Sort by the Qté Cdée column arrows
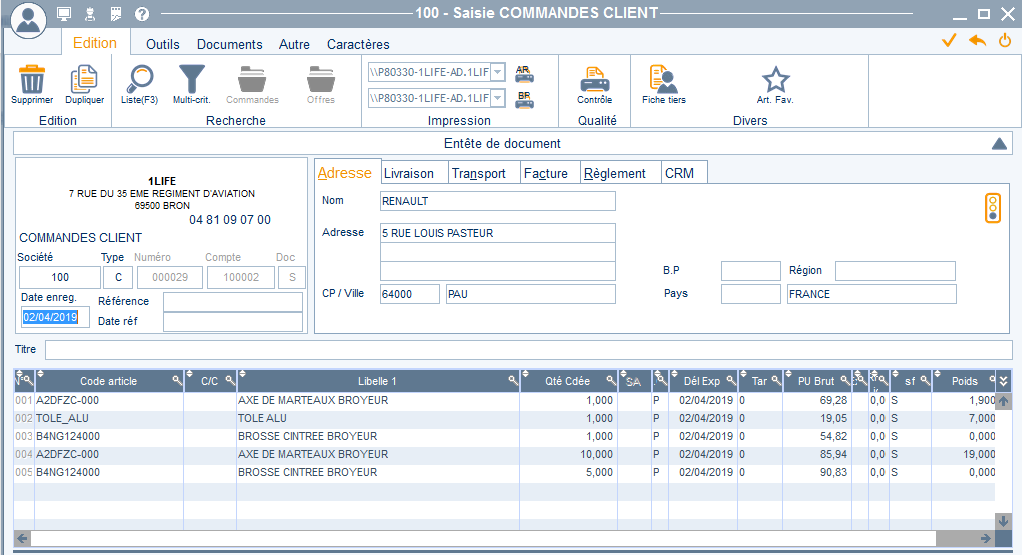This screenshot has width=1022, height=555. pos(525,374)
